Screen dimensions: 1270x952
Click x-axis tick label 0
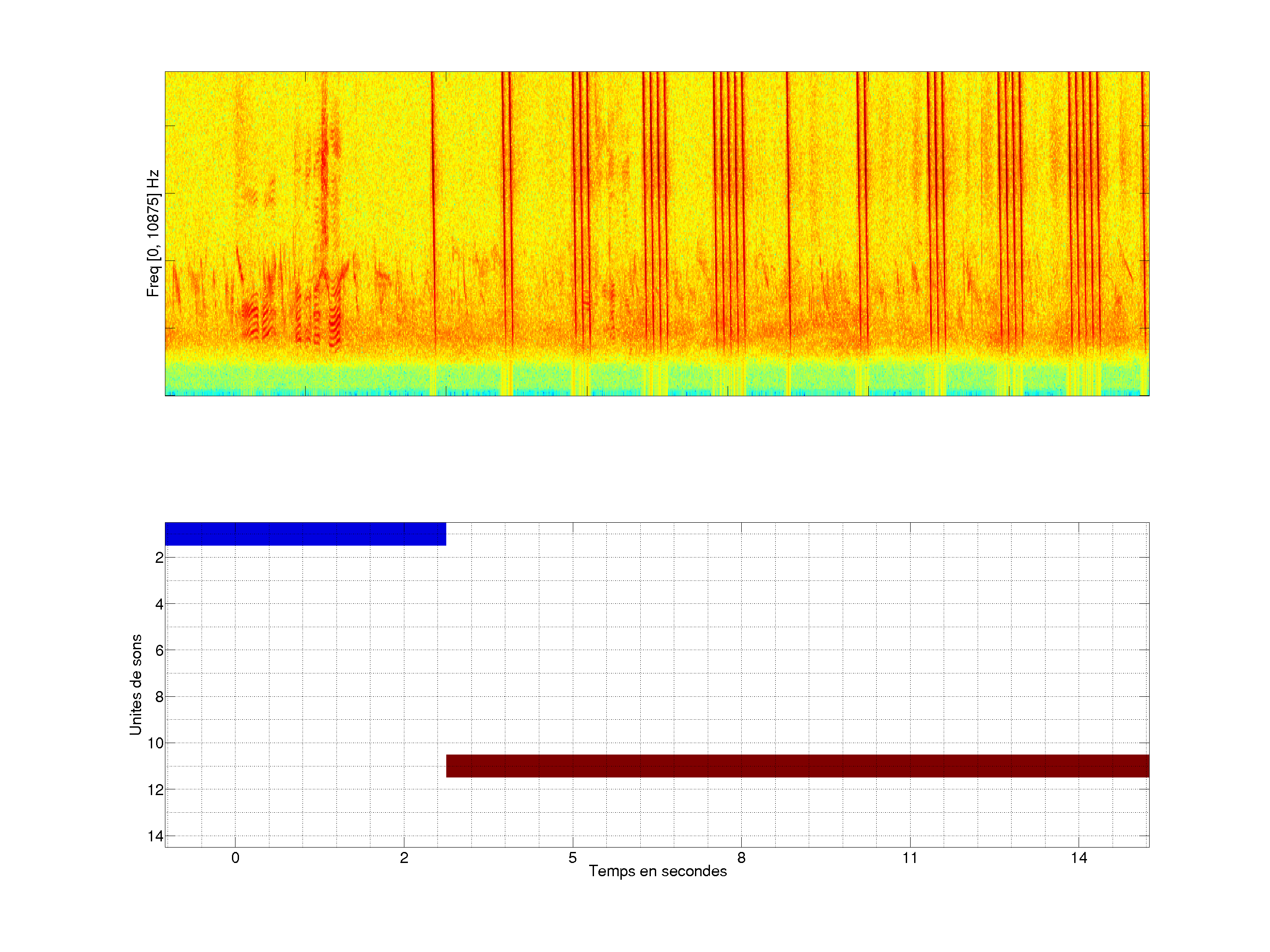[x=235, y=858]
